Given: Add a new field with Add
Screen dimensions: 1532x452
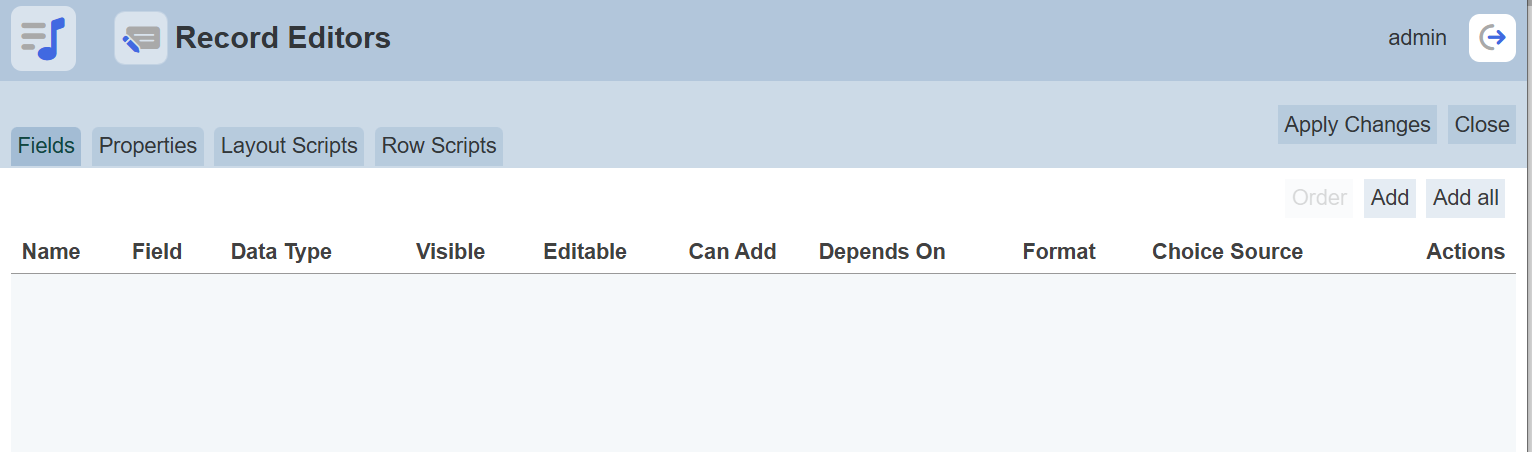Looking at the screenshot, I should pos(1389,198).
